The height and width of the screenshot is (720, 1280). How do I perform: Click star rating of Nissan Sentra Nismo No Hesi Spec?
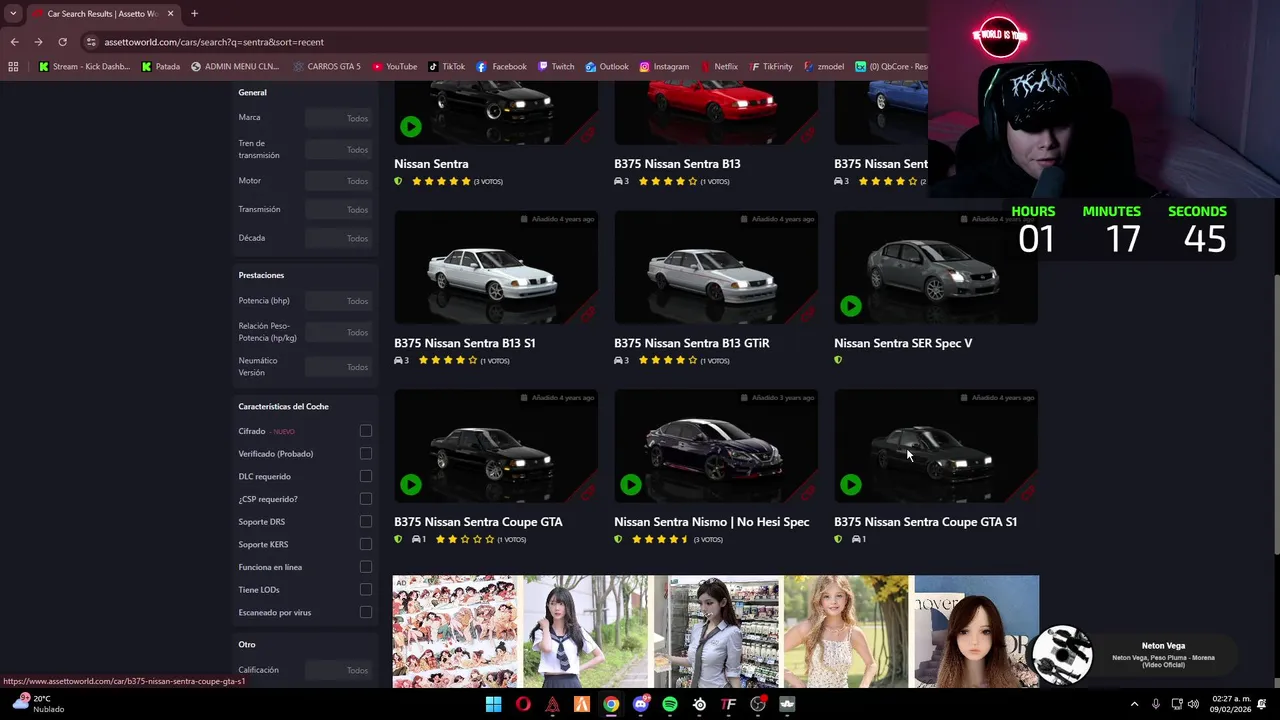(x=660, y=540)
